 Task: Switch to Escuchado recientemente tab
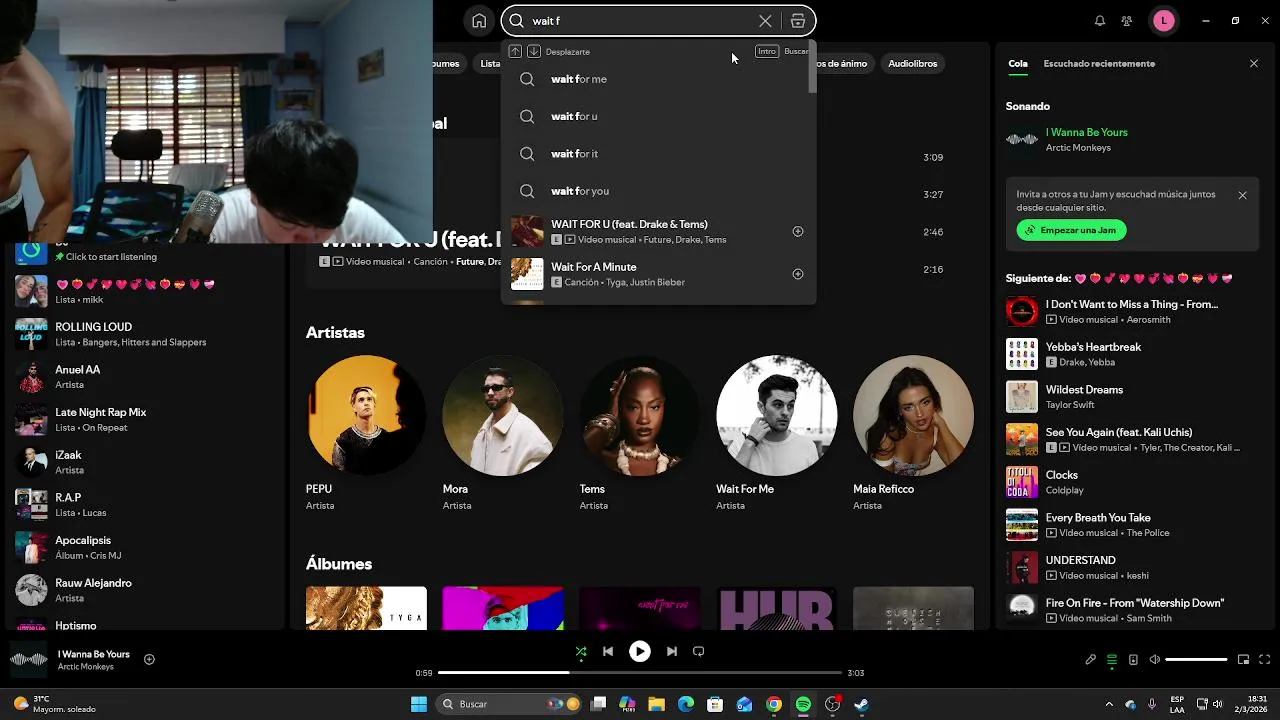click(x=1099, y=63)
